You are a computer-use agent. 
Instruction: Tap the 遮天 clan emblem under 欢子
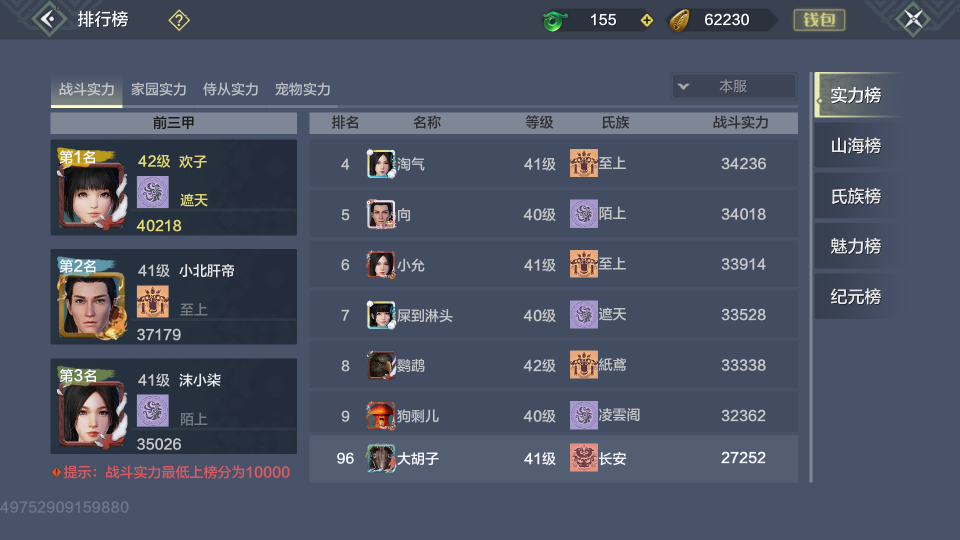click(x=152, y=192)
